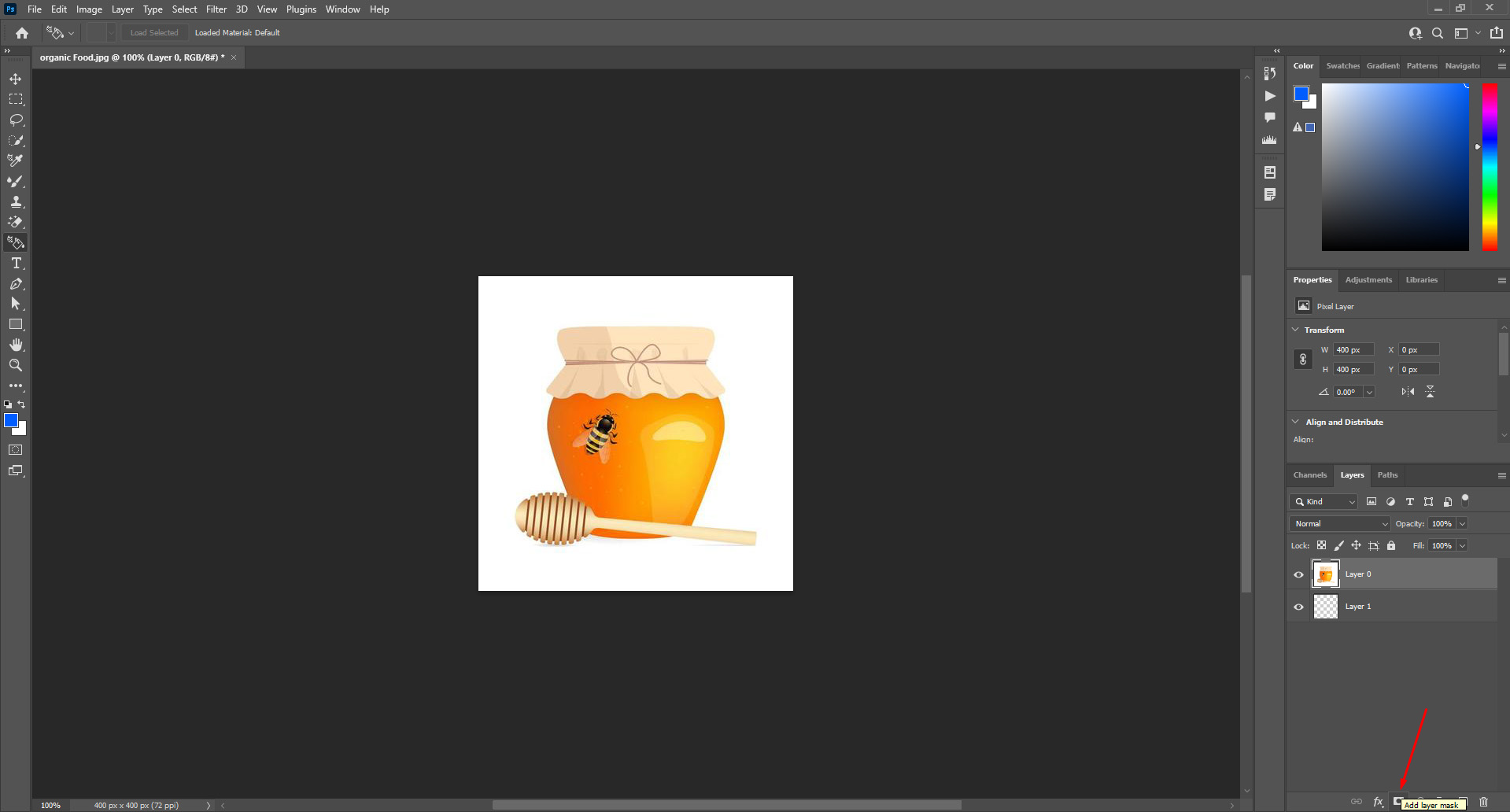Viewport: 1510px width, 812px height.
Task: Select the Layer 1 thumbnail
Action: pyautogui.click(x=1326, y=607)
